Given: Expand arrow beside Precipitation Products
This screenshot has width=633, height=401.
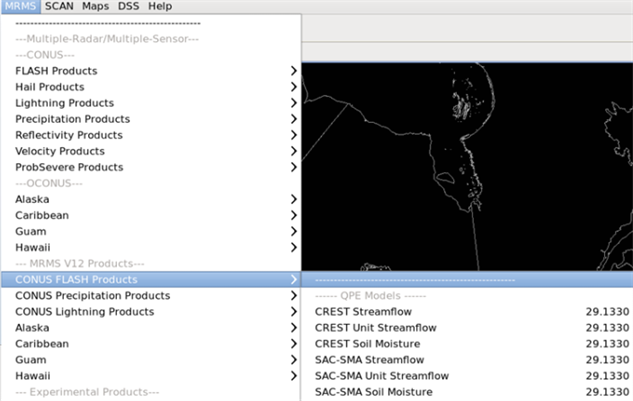Looking at the screenshot, I should point(293,119).
